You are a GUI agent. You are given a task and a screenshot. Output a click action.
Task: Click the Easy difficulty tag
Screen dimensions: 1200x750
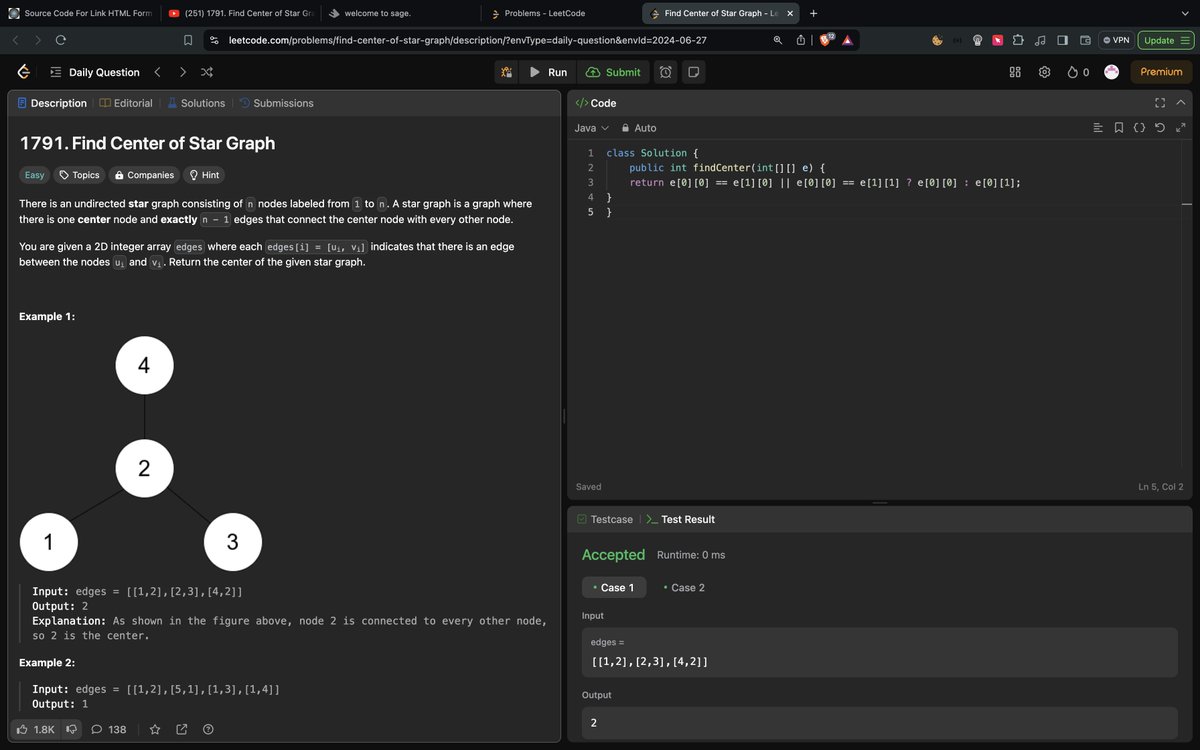[x=35, y=175]
